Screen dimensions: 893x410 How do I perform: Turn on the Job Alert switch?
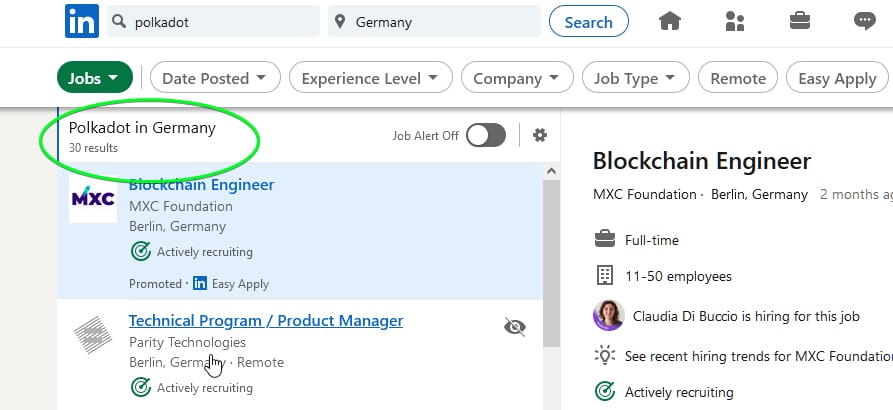(x=486, y=135)
